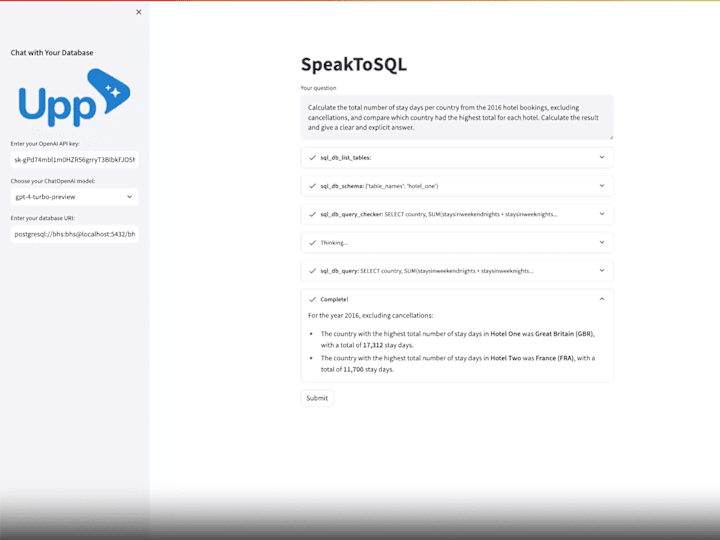Image resolution: width=720 pixels, height=540 pixels.
Task: Click the sql_db_schema step label
Action: pyautogui.click(x=379, y=186)
